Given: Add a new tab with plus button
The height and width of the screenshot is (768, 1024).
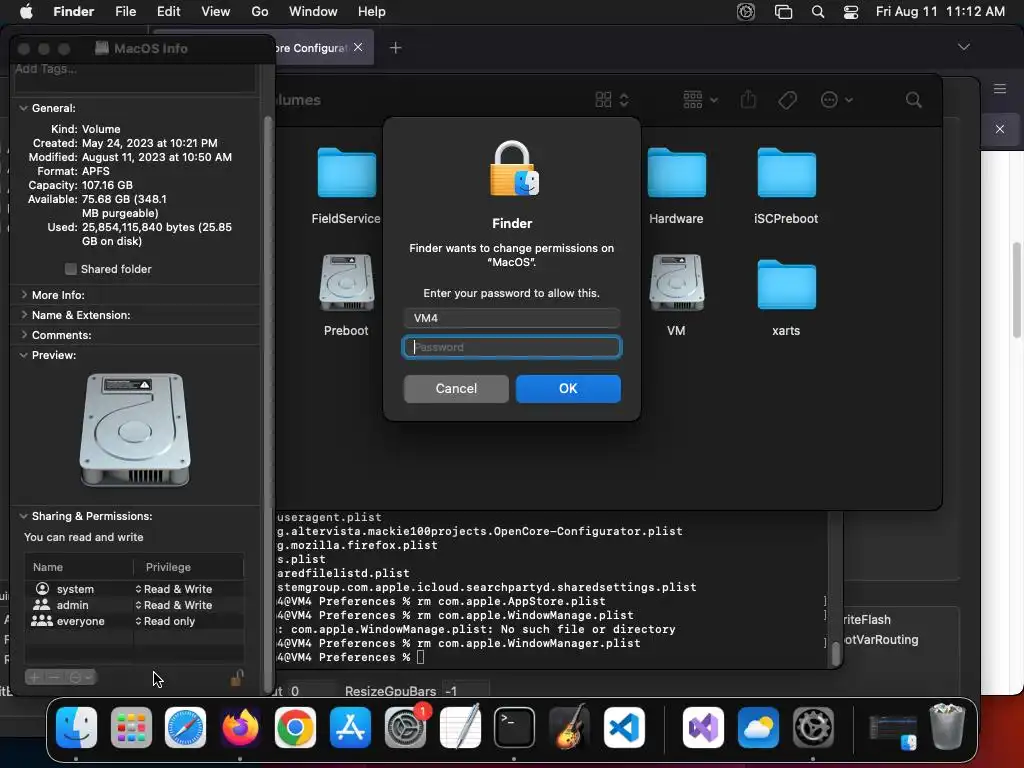Looking at the screenshot, I should pyautogui.click(x=396, y=48).
